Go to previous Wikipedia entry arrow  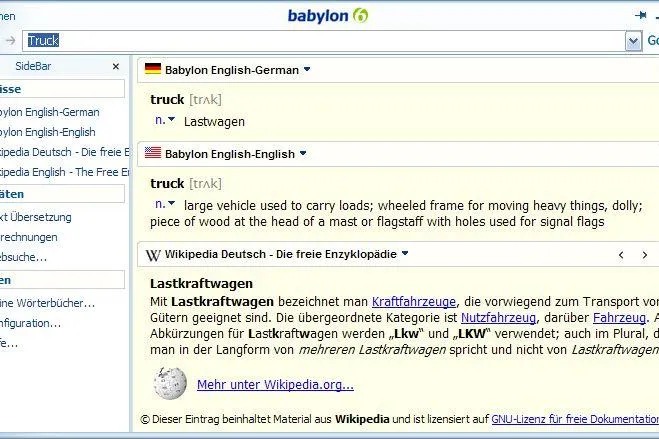coord(621,255)
